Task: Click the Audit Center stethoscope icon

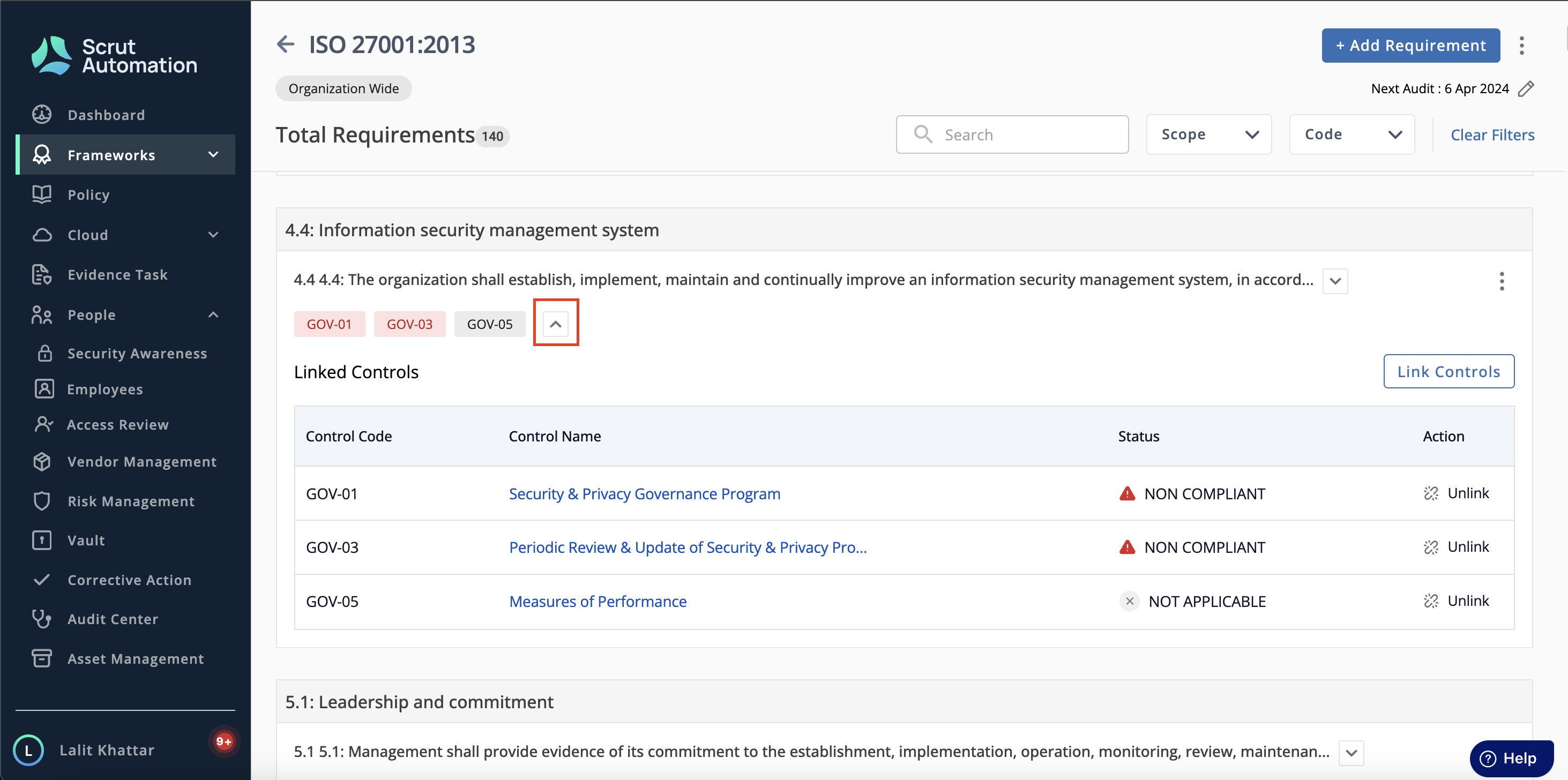Action: point(42,618)
